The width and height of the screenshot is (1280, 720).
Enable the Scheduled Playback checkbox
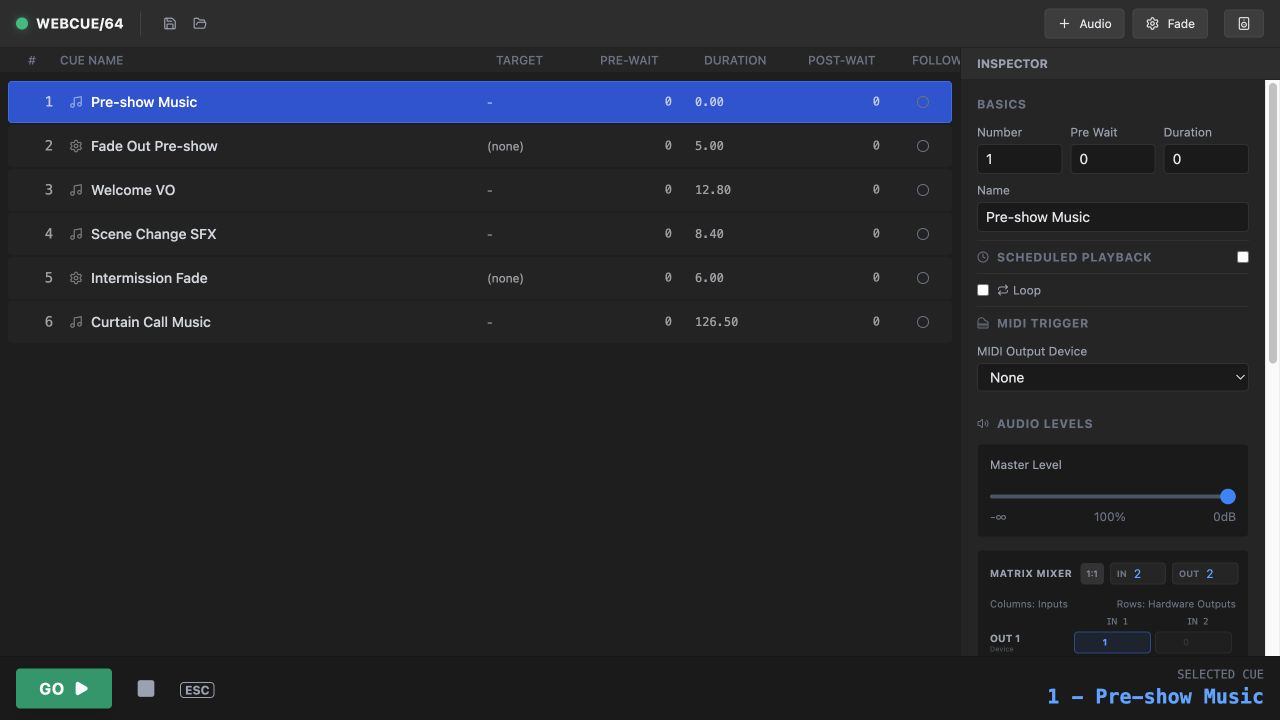click(x=1243, y=257)
